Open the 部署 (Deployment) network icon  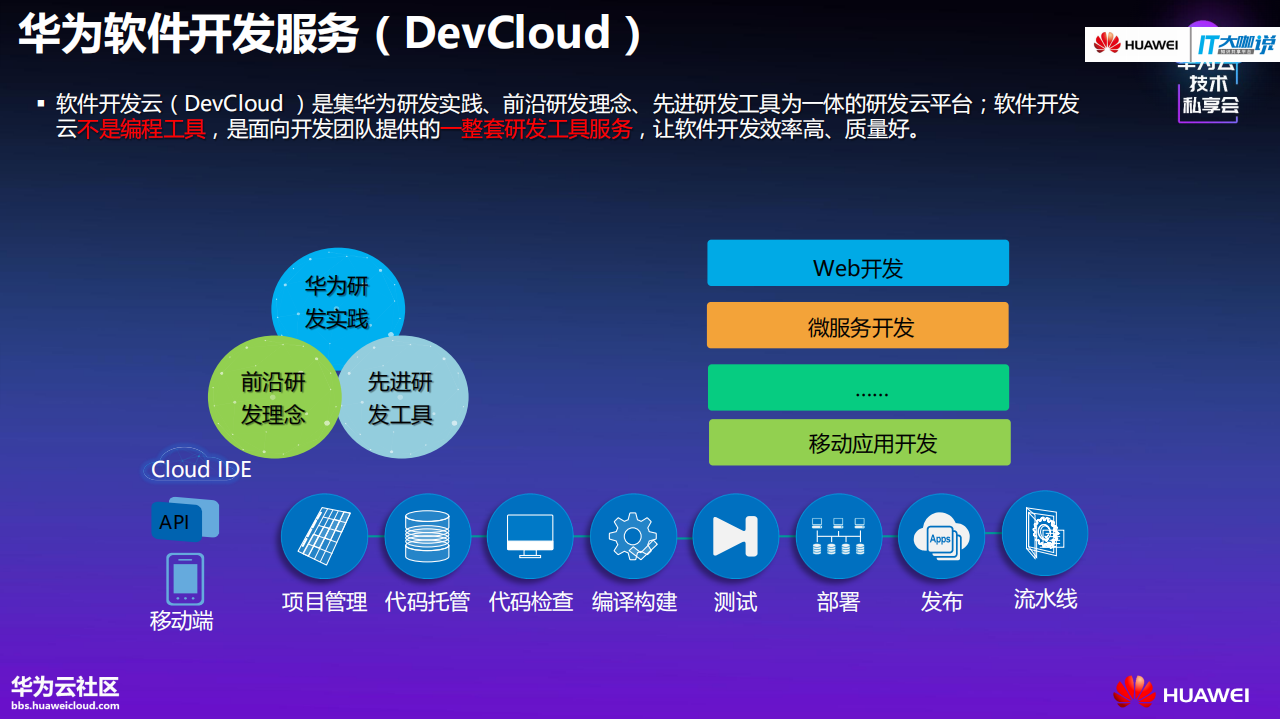pos(839,536)
